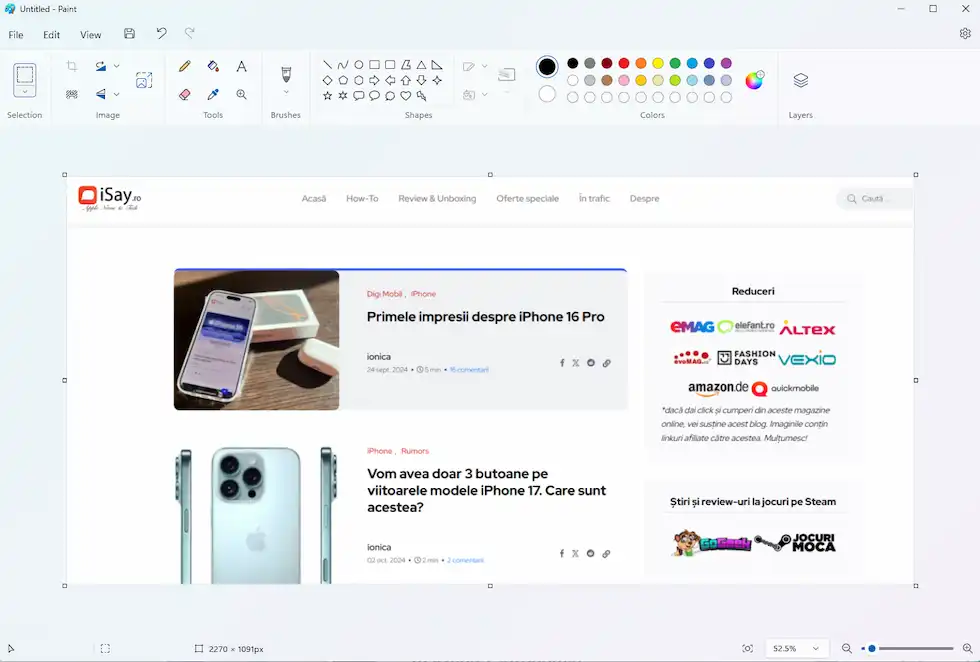Choose the Four-point star shape
The height and width of the screenshot is (662, 980).
(x=437, y=80)
